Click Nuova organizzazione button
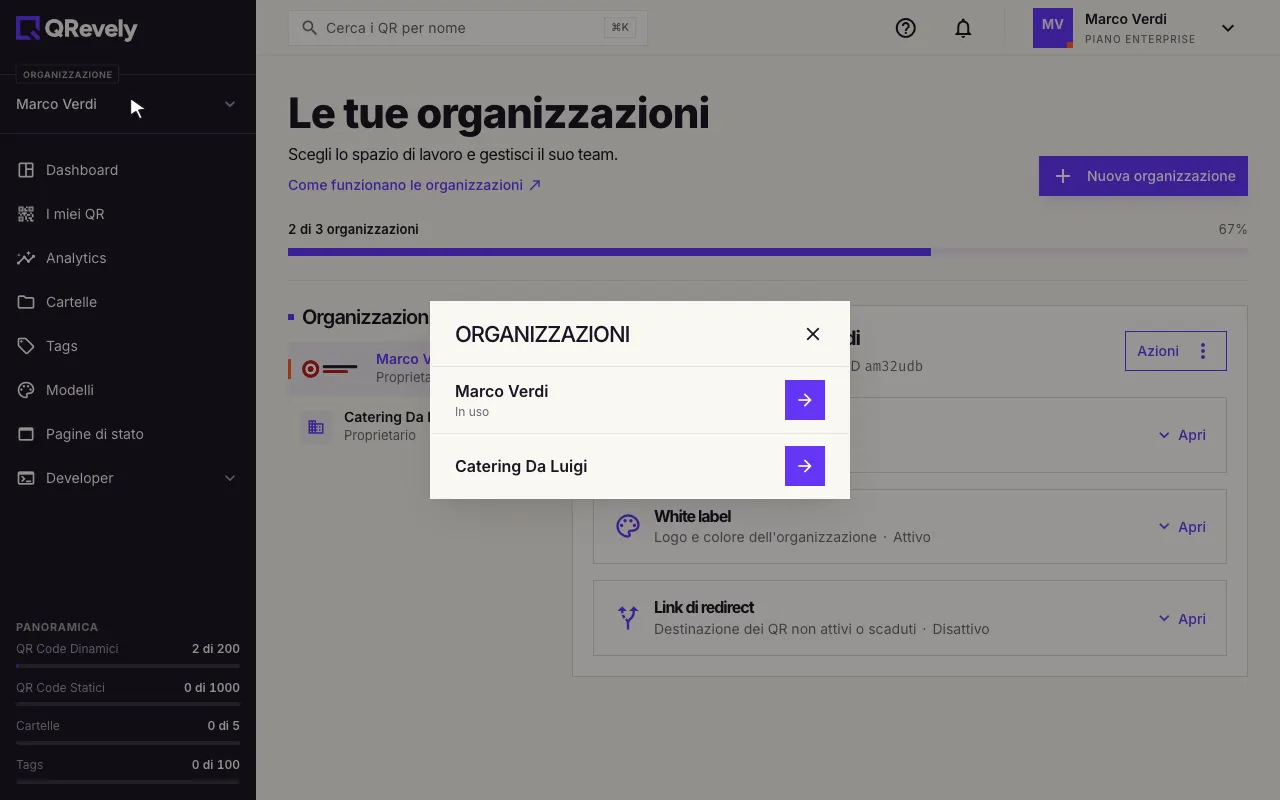 tap(1143, 176)
